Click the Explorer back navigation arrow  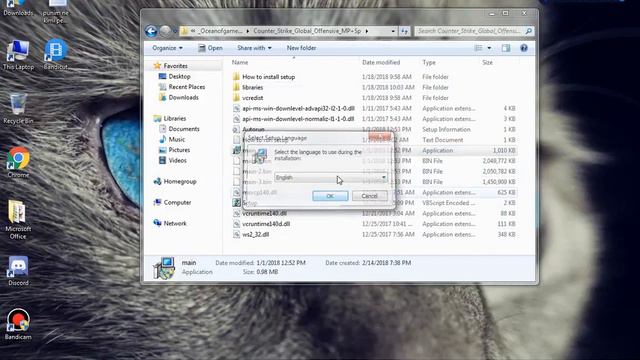[x=151, y=31]
